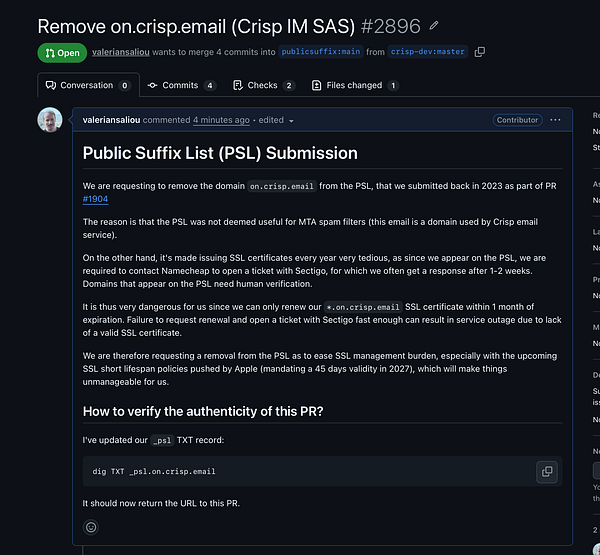Copy the dig TXT command snippet
600x555 pixels.
pyautogui.click(x=547, y=472)
